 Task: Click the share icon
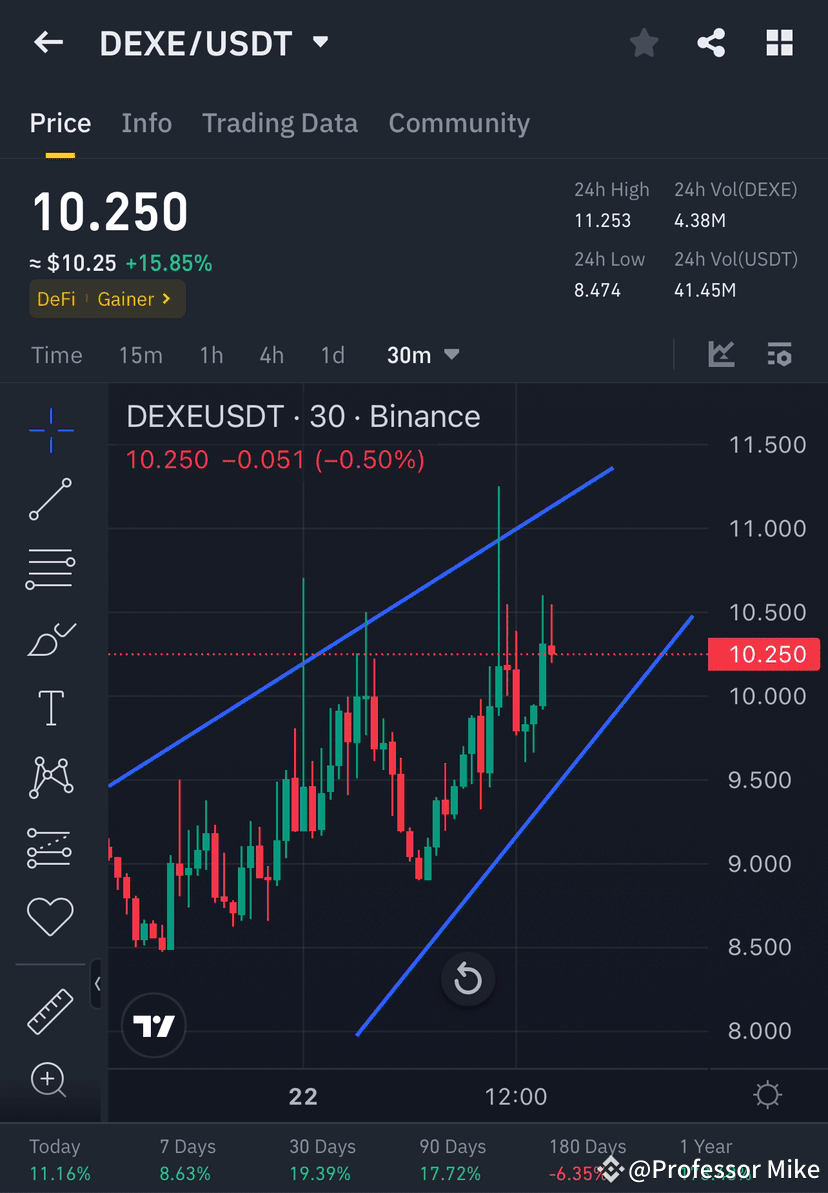tap(711, 42)
